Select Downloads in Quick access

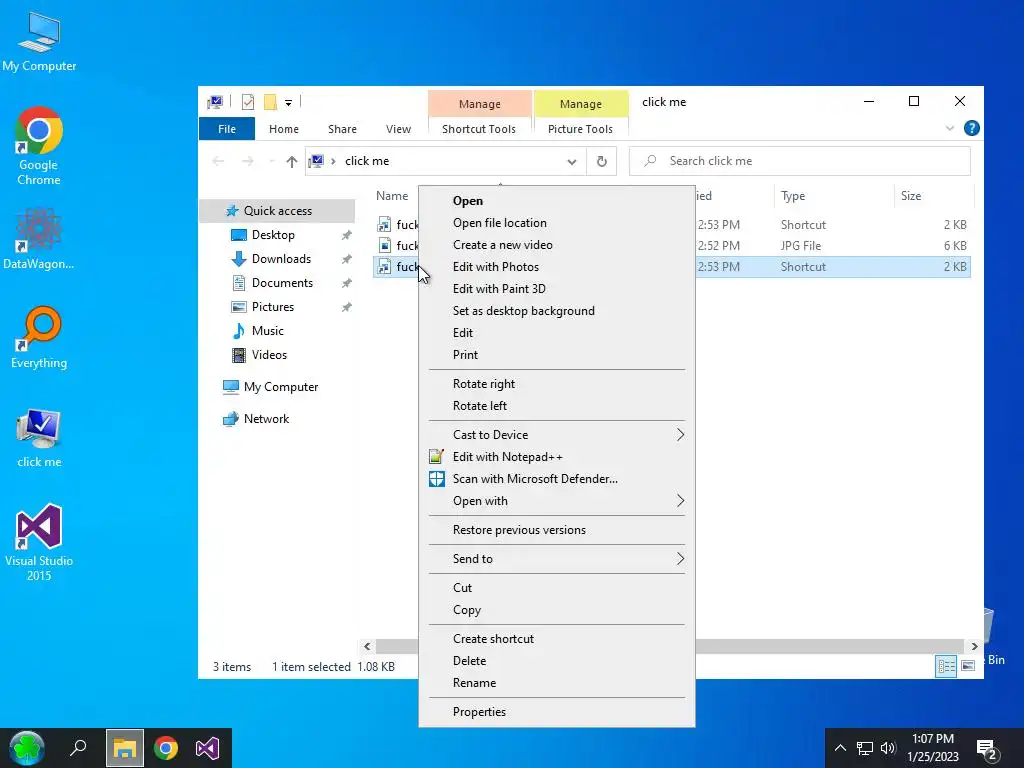pyautogui.click(x=281, y=259)
